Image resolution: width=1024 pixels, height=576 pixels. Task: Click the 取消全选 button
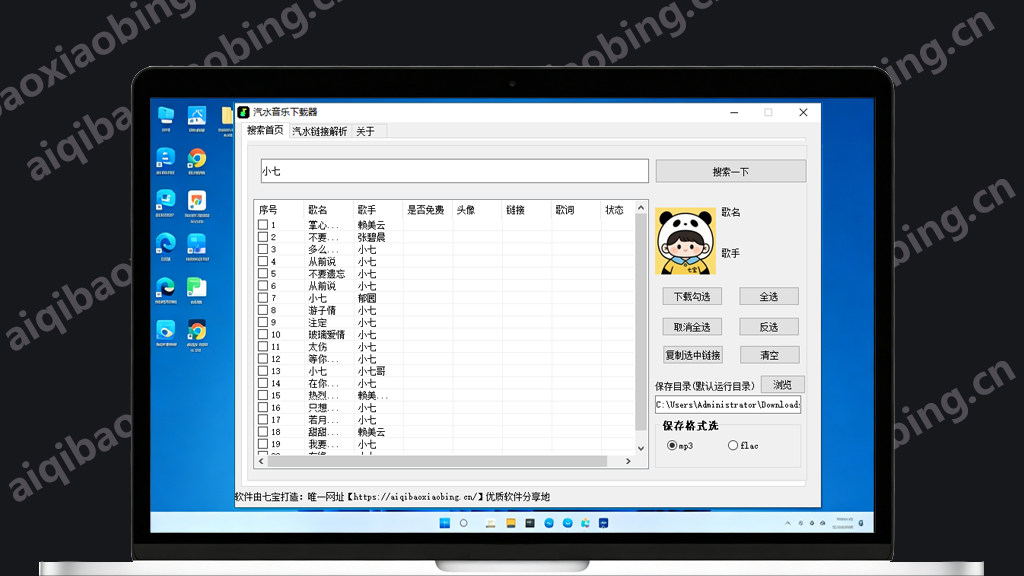click(x=692, y=327)
